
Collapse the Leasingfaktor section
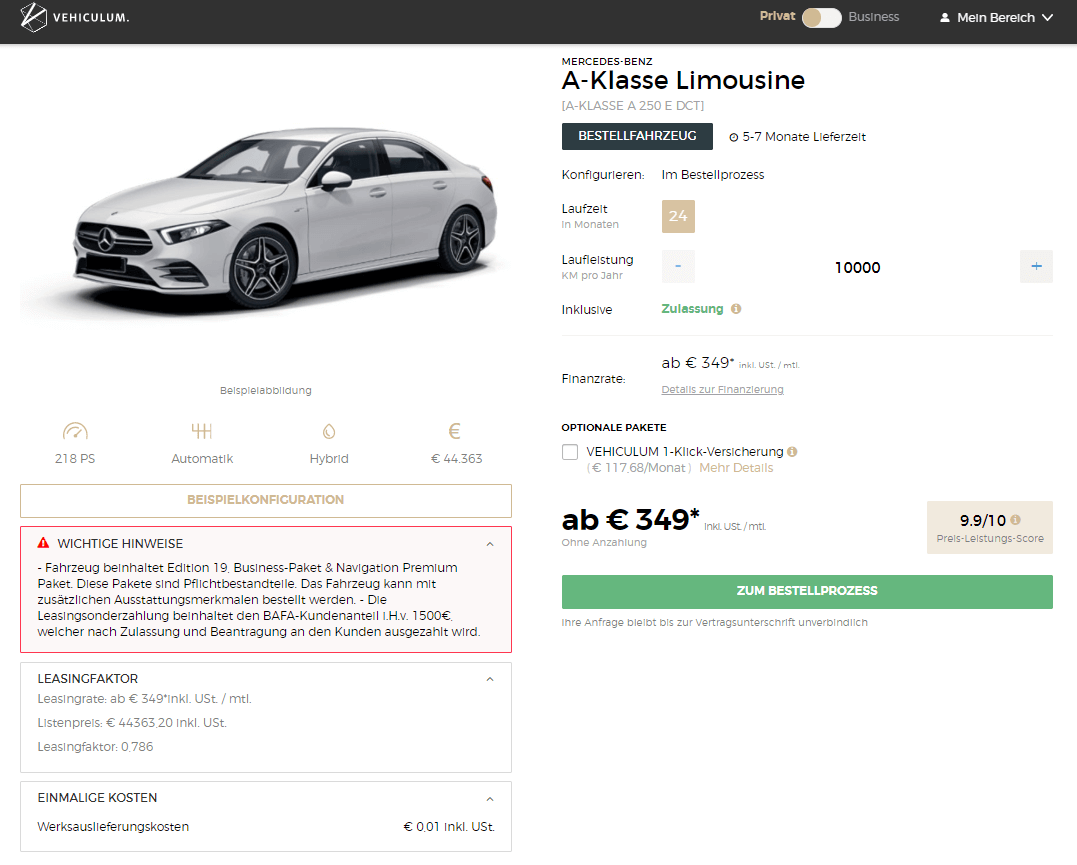click(490, 679)
